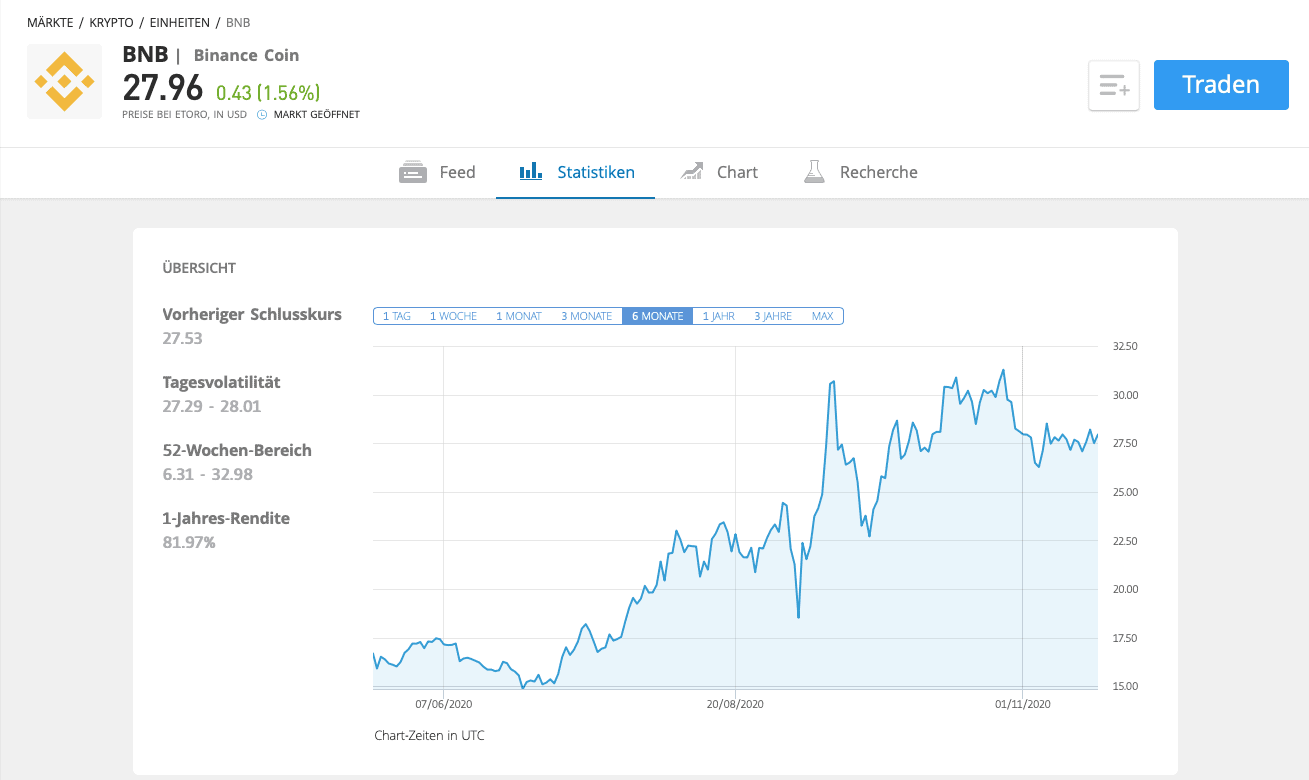
Task: Select the Recherche flask icon
Action: click(813, 171)
